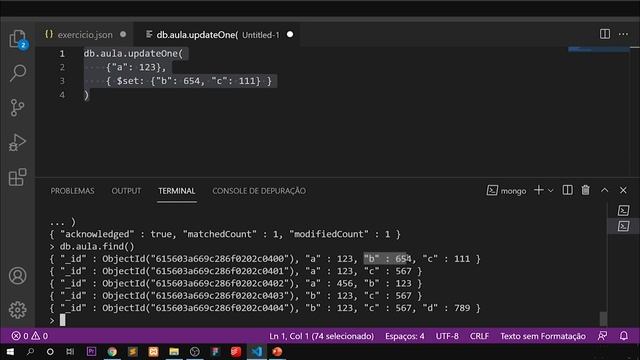Open the Windows Start menu
The height and width of the screenshot is (360, 640).
pos(10,352)
